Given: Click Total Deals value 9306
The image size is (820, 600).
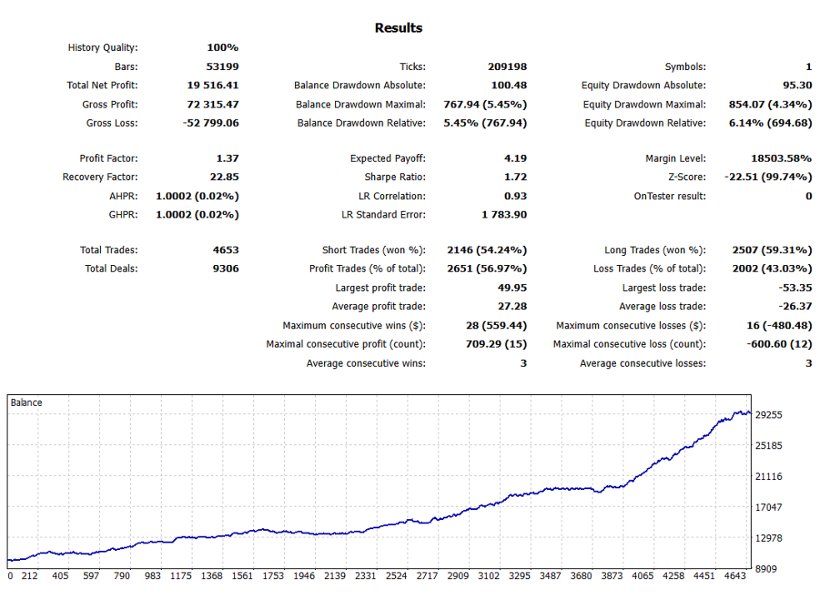Looking at the screenshot, I should pos(226,268).
